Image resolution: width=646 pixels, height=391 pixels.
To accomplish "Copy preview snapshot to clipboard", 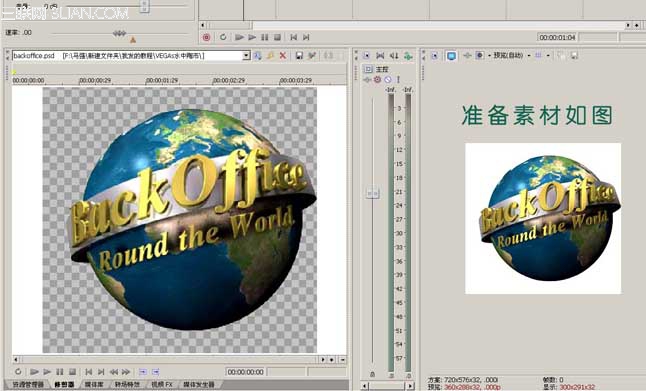I will pos(561,55).
